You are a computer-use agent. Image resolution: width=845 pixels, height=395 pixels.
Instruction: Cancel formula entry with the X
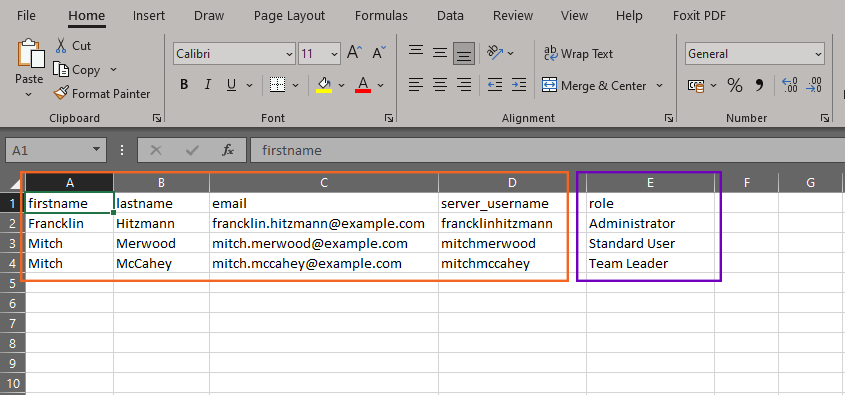tap(156, 150)
